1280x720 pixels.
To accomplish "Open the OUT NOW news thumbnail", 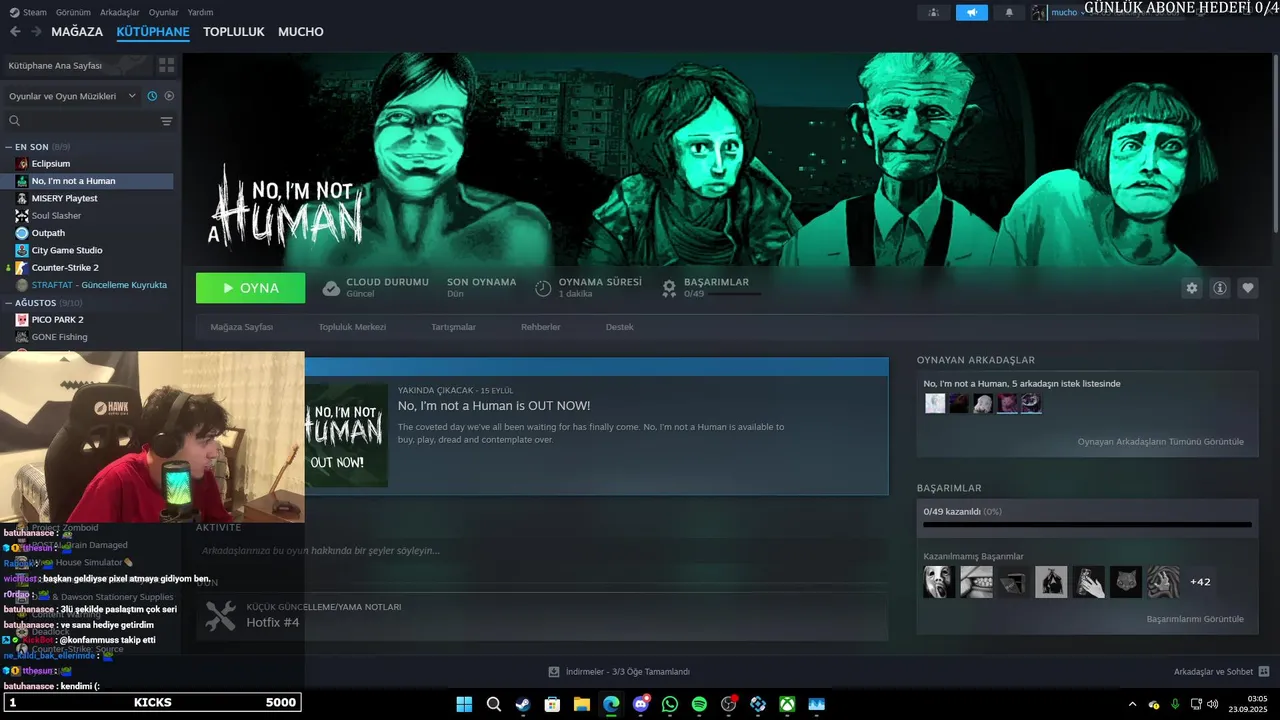I will tap(346, 436).
